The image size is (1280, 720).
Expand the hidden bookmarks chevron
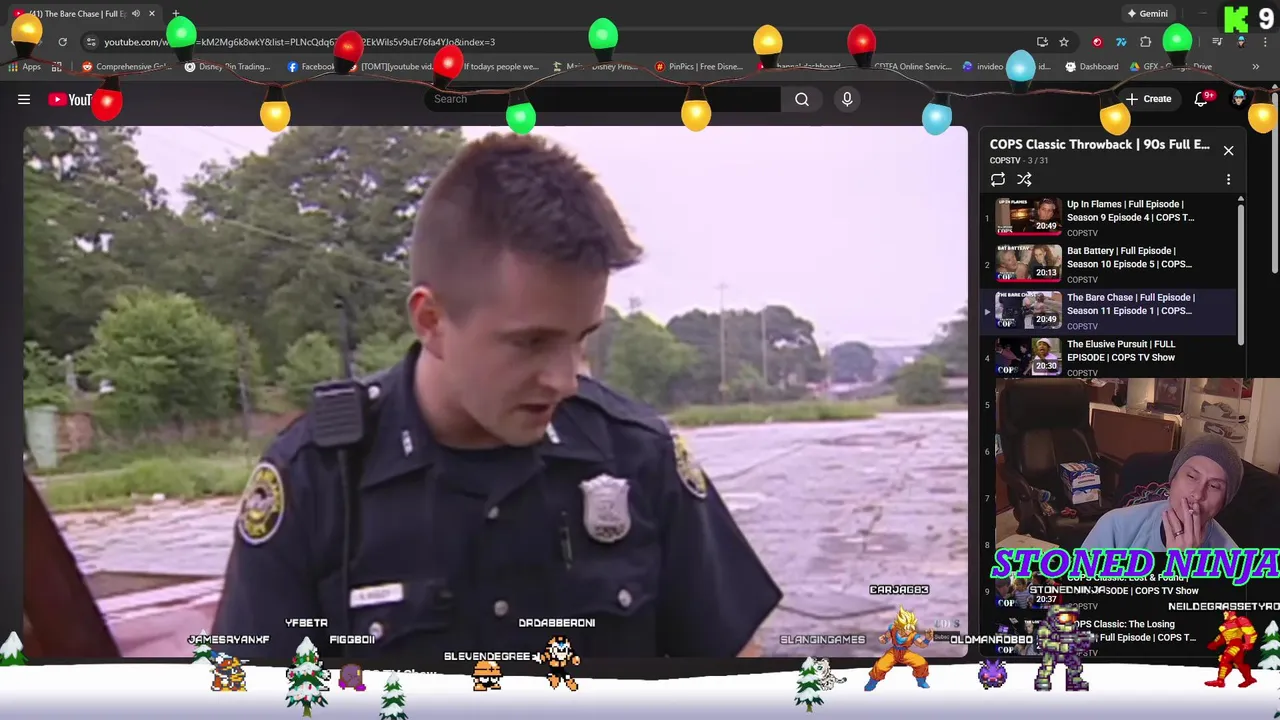pyautogui.click(x=1255, y=67)
